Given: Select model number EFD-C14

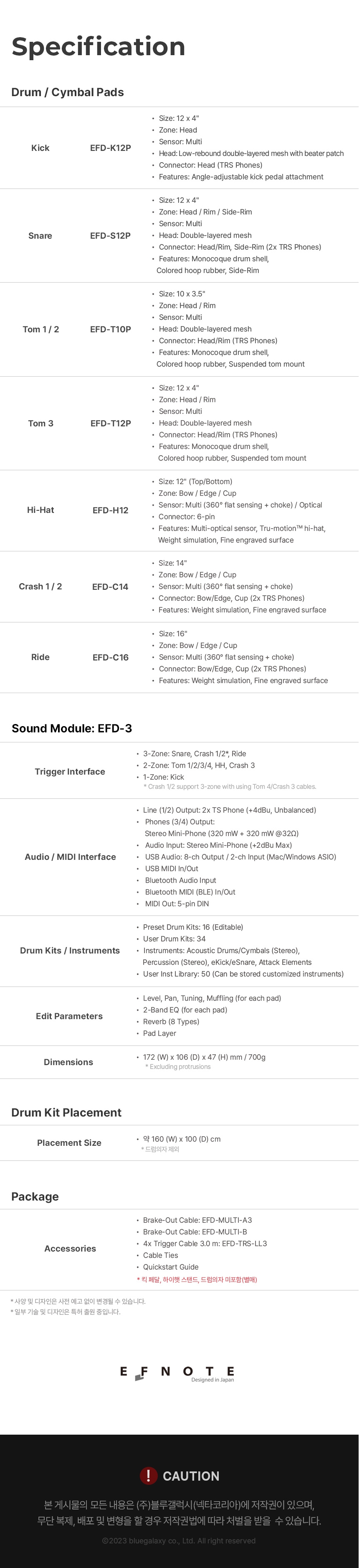Looking at the screenshot, I should (111, 587).
